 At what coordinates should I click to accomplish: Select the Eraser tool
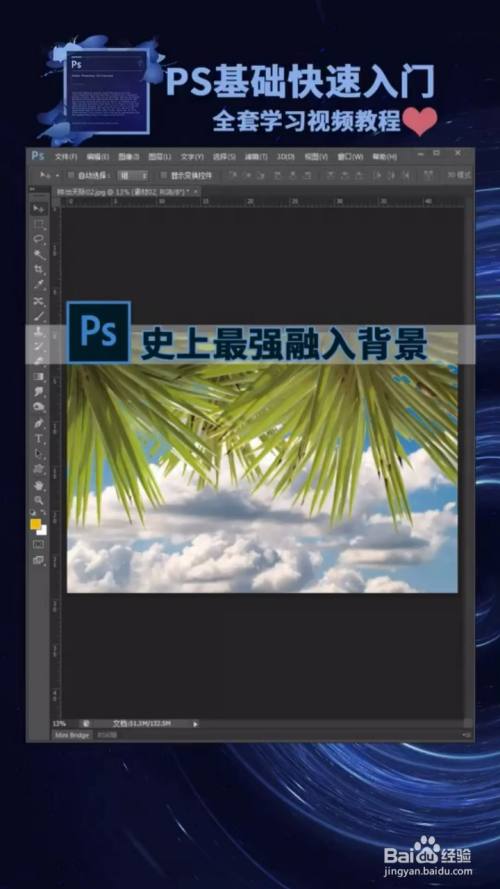click(x=39, y=361)
